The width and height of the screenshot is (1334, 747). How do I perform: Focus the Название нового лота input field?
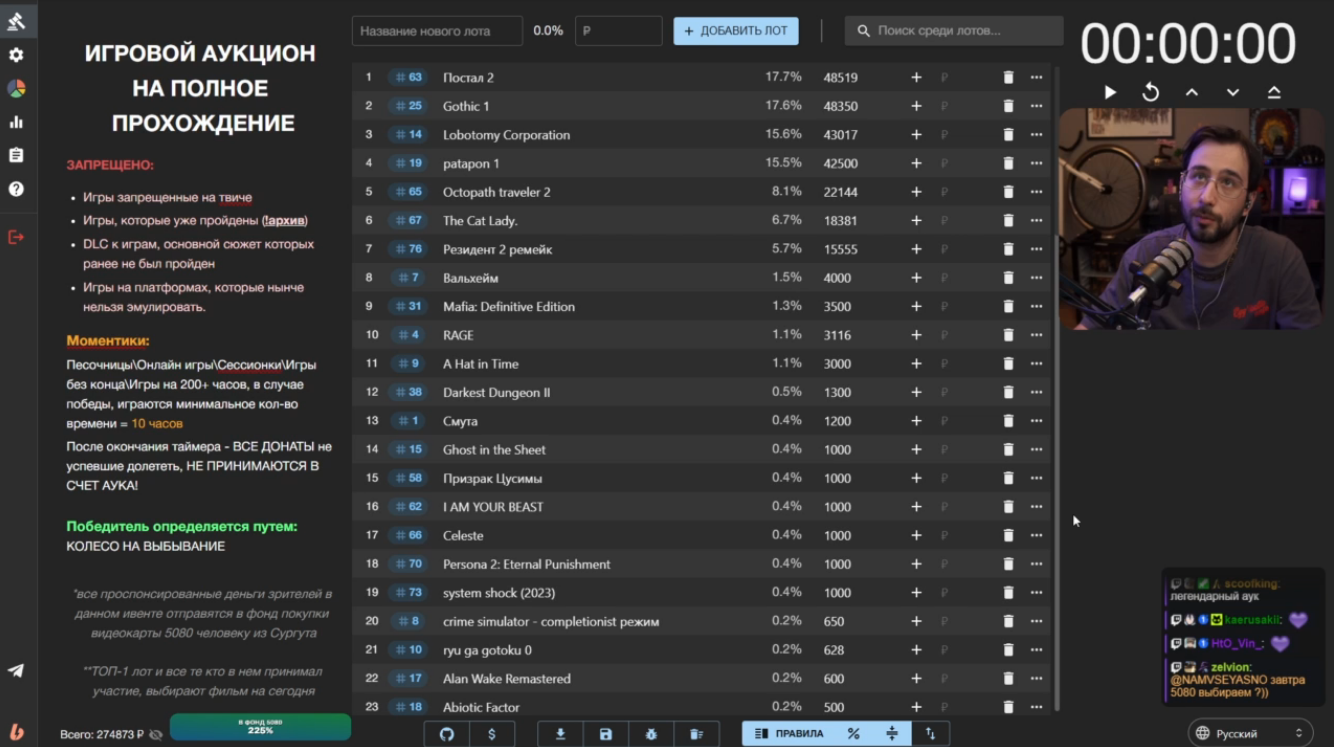437,31
